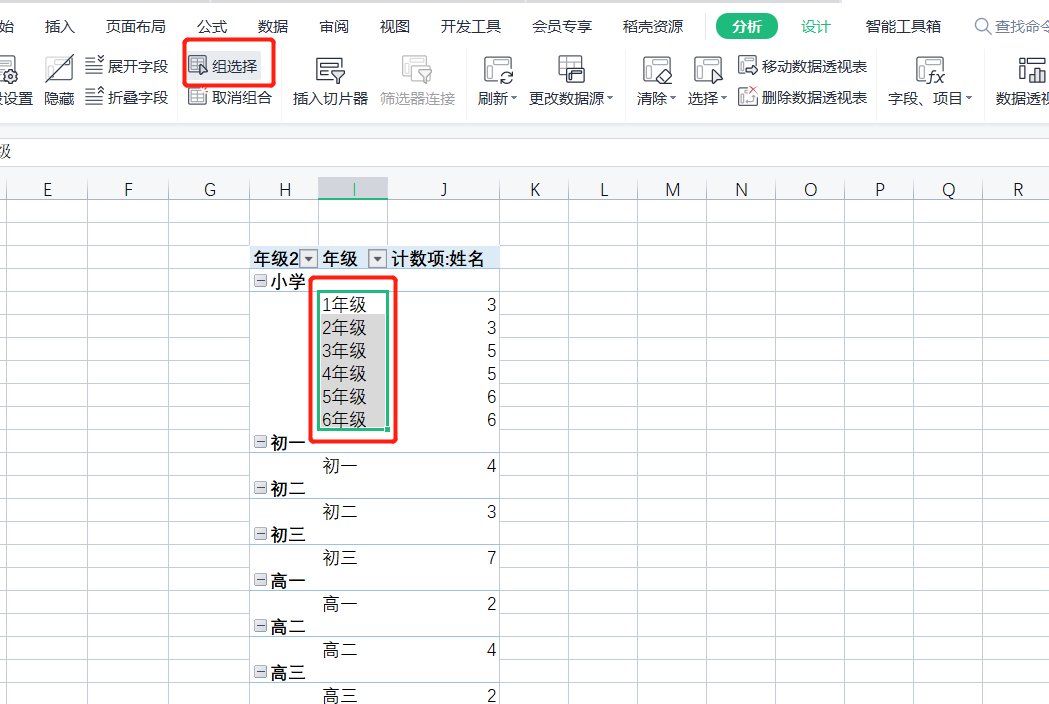The image size is (1049, 704).
Task: Click the 4年级 cell
Action: click(353, 373)
